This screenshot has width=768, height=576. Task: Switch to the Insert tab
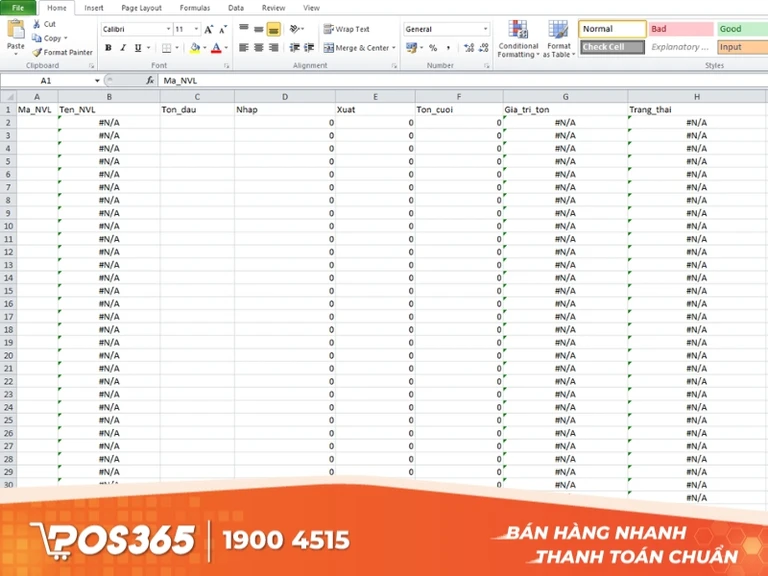coord(94,8)
